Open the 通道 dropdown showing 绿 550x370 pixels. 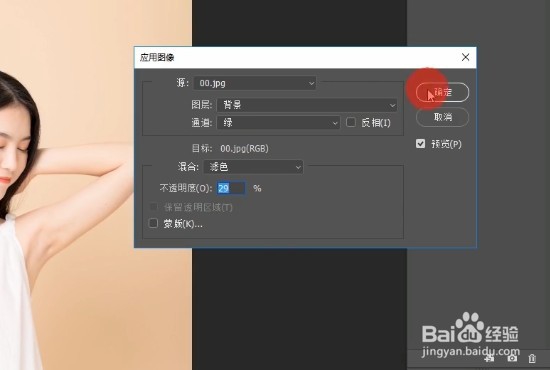tap(279, 123)
